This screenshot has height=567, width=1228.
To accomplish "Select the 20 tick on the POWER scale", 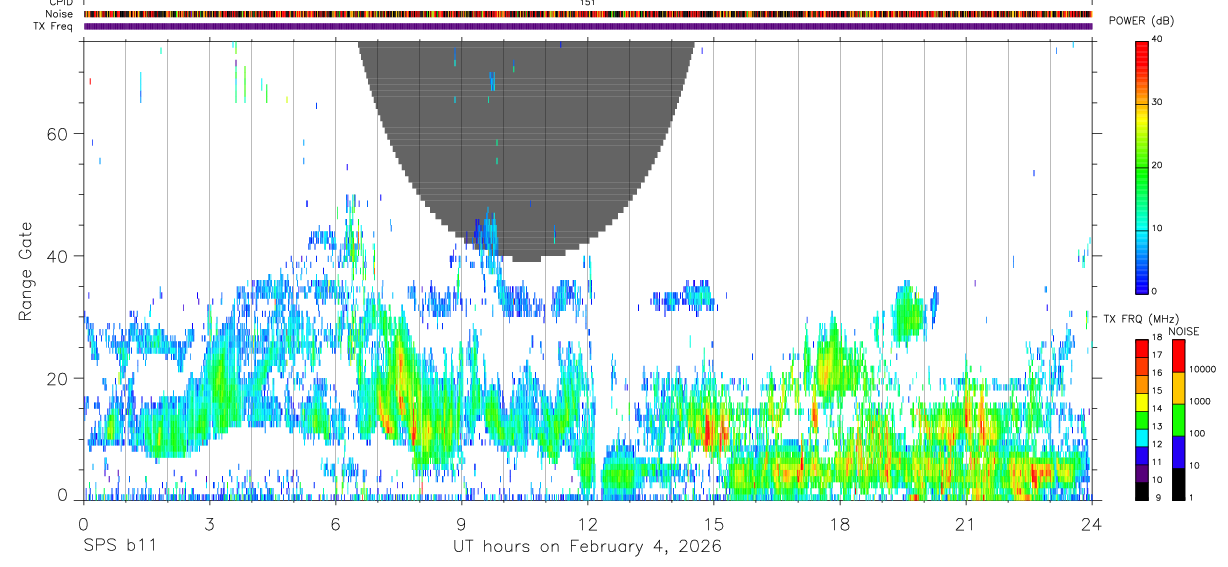I will point(1158,165).
